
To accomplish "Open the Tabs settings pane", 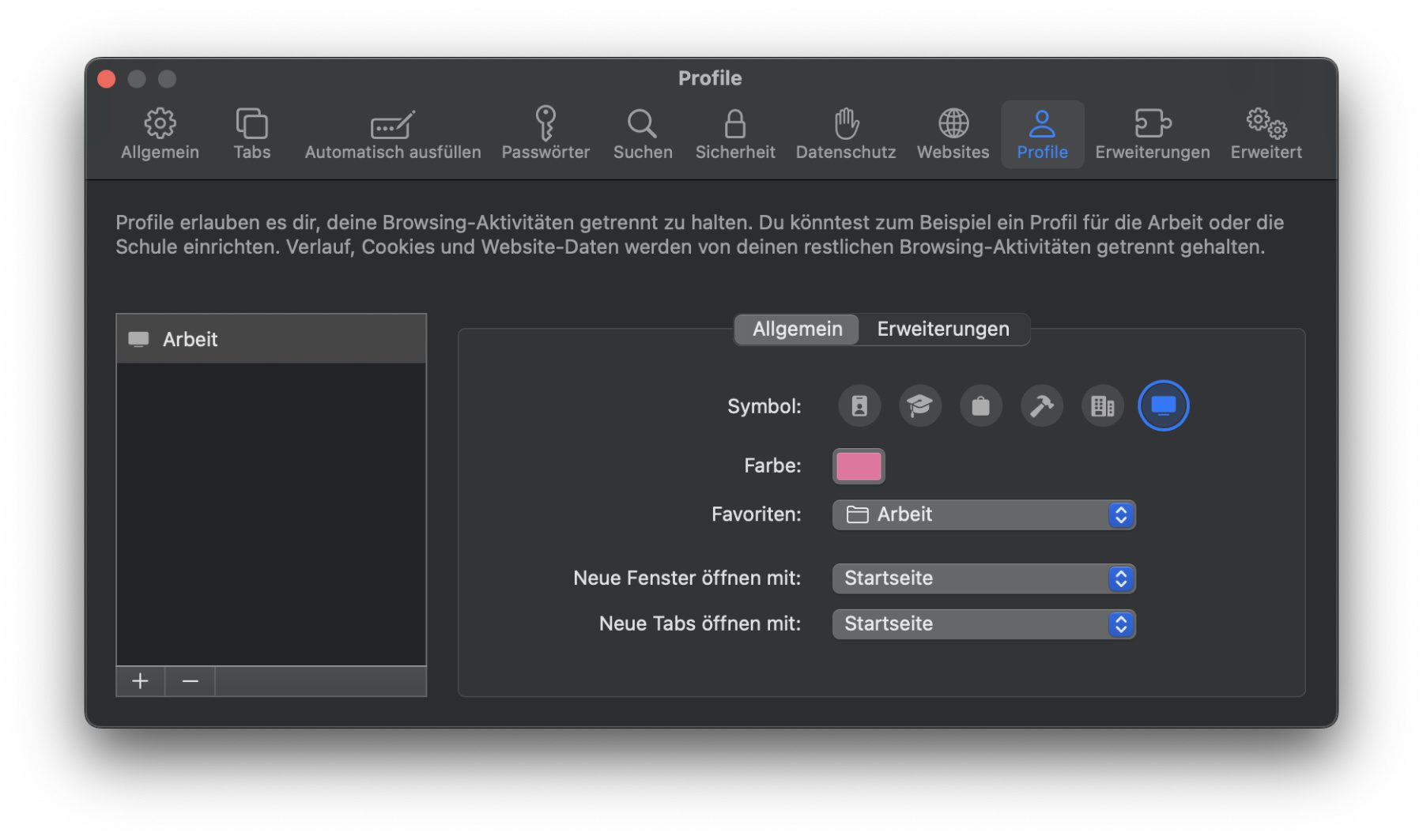I will point(252,134).
